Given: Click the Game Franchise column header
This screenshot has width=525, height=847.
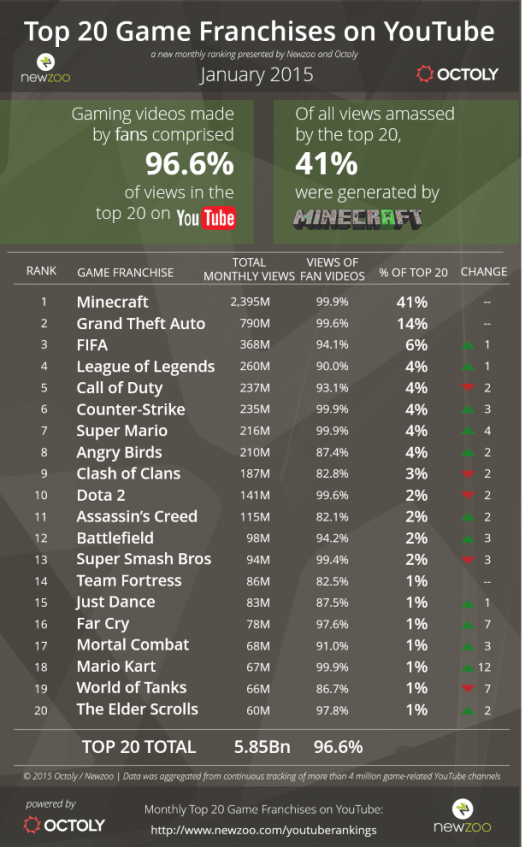Looking at the screenshot, I should [125, 272].
